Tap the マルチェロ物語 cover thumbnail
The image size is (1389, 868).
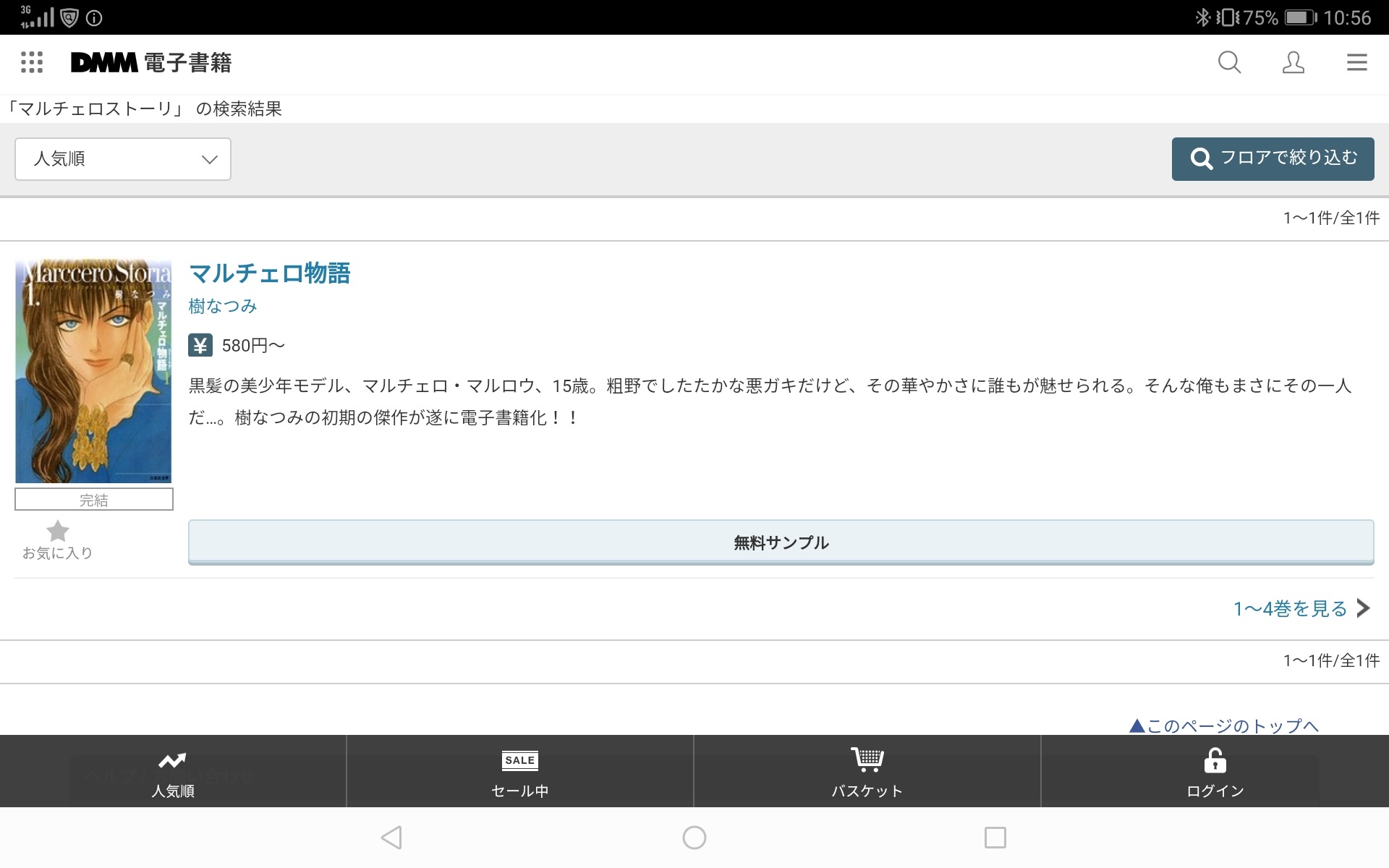pyautogui.click(x=93, y=371)
